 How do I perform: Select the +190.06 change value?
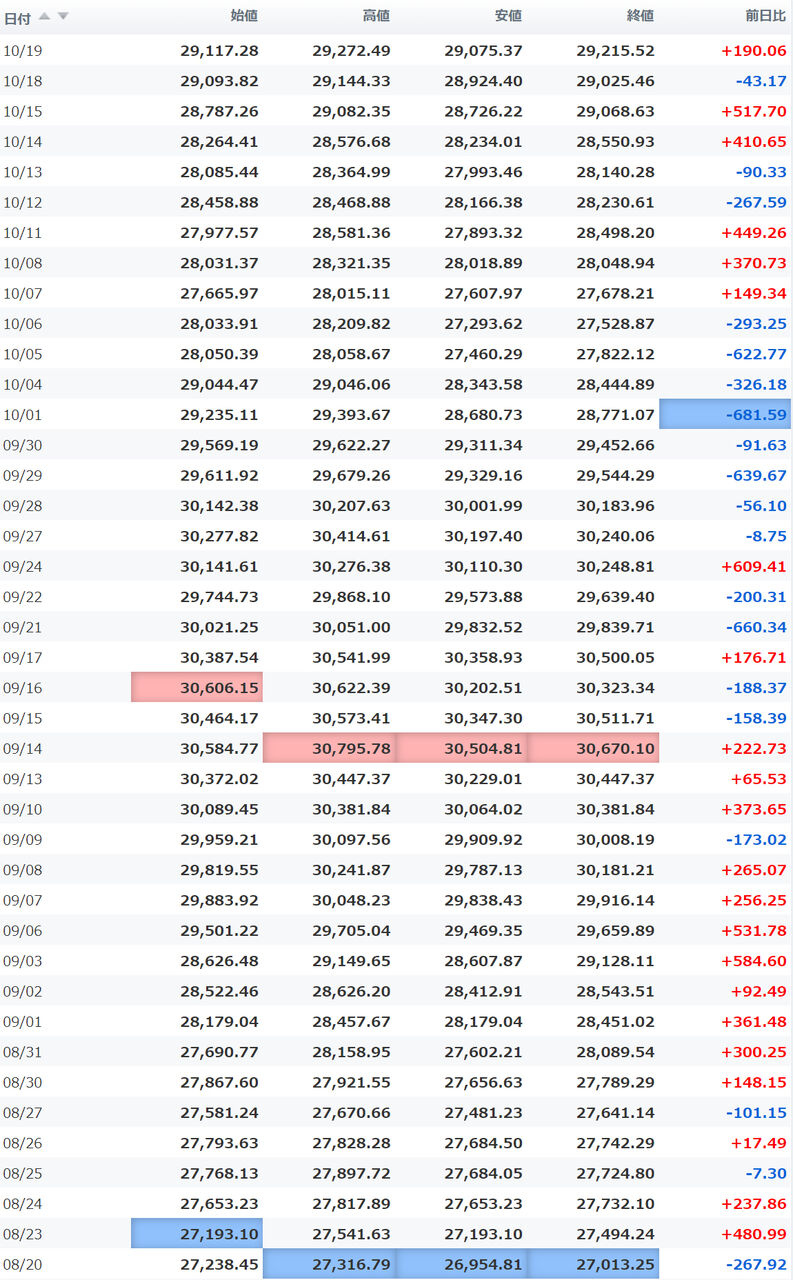(753, 50)
